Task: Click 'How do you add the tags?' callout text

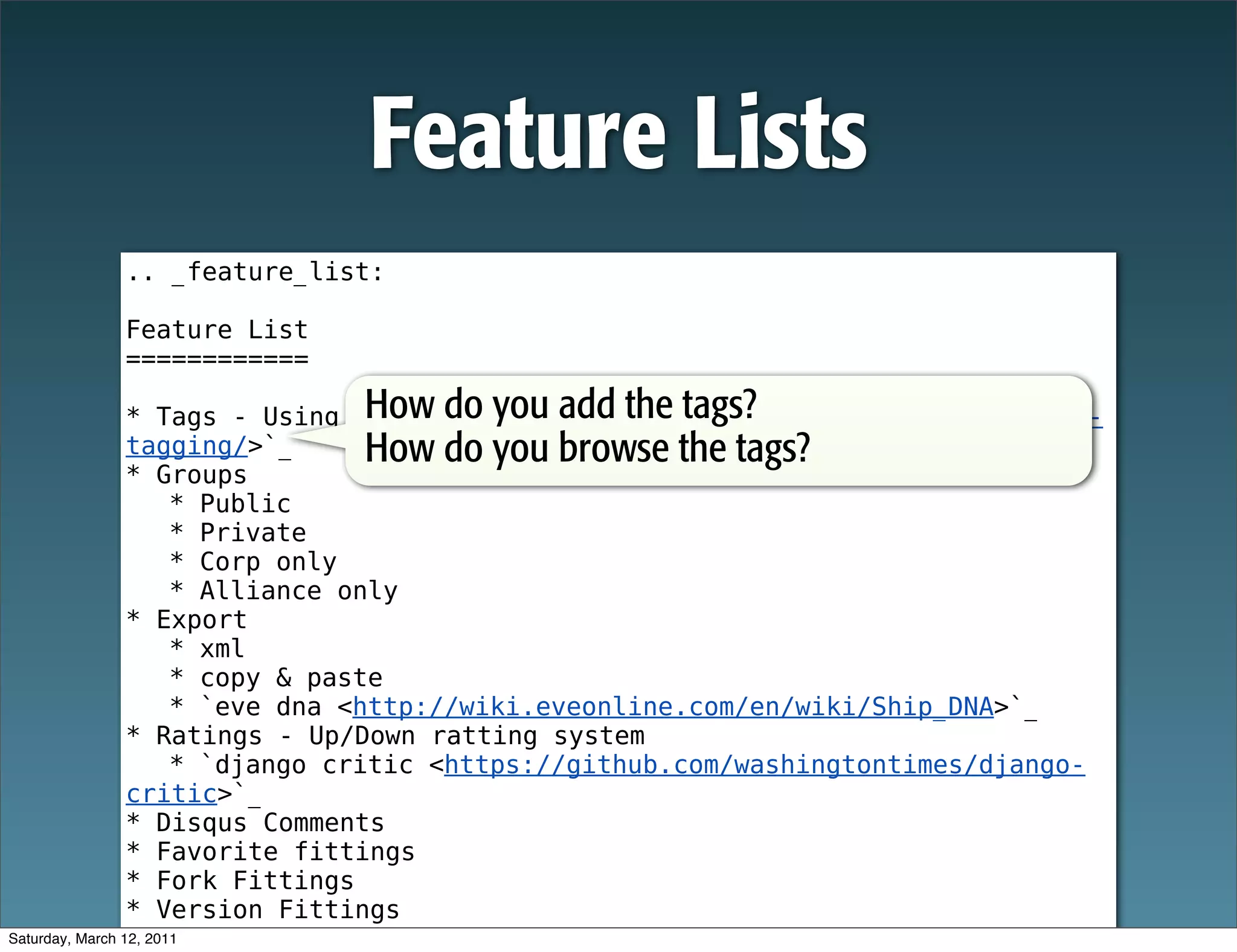Action: (x=561, y=404)
